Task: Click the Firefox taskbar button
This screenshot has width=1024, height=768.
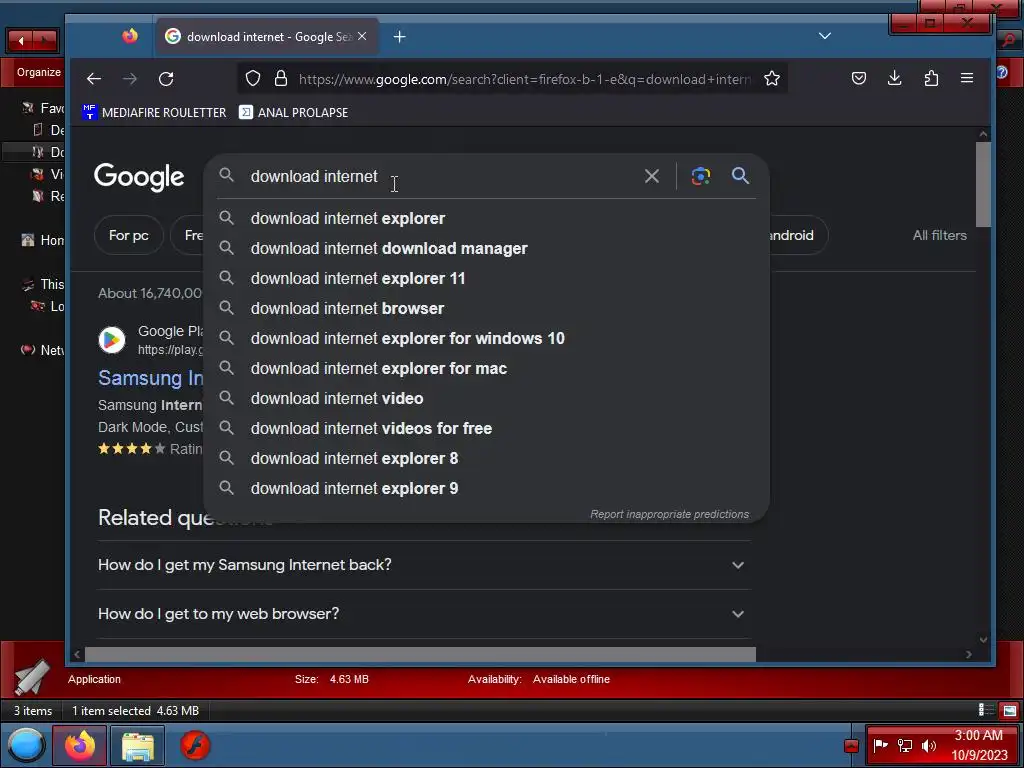Action: tap(80, 745)
